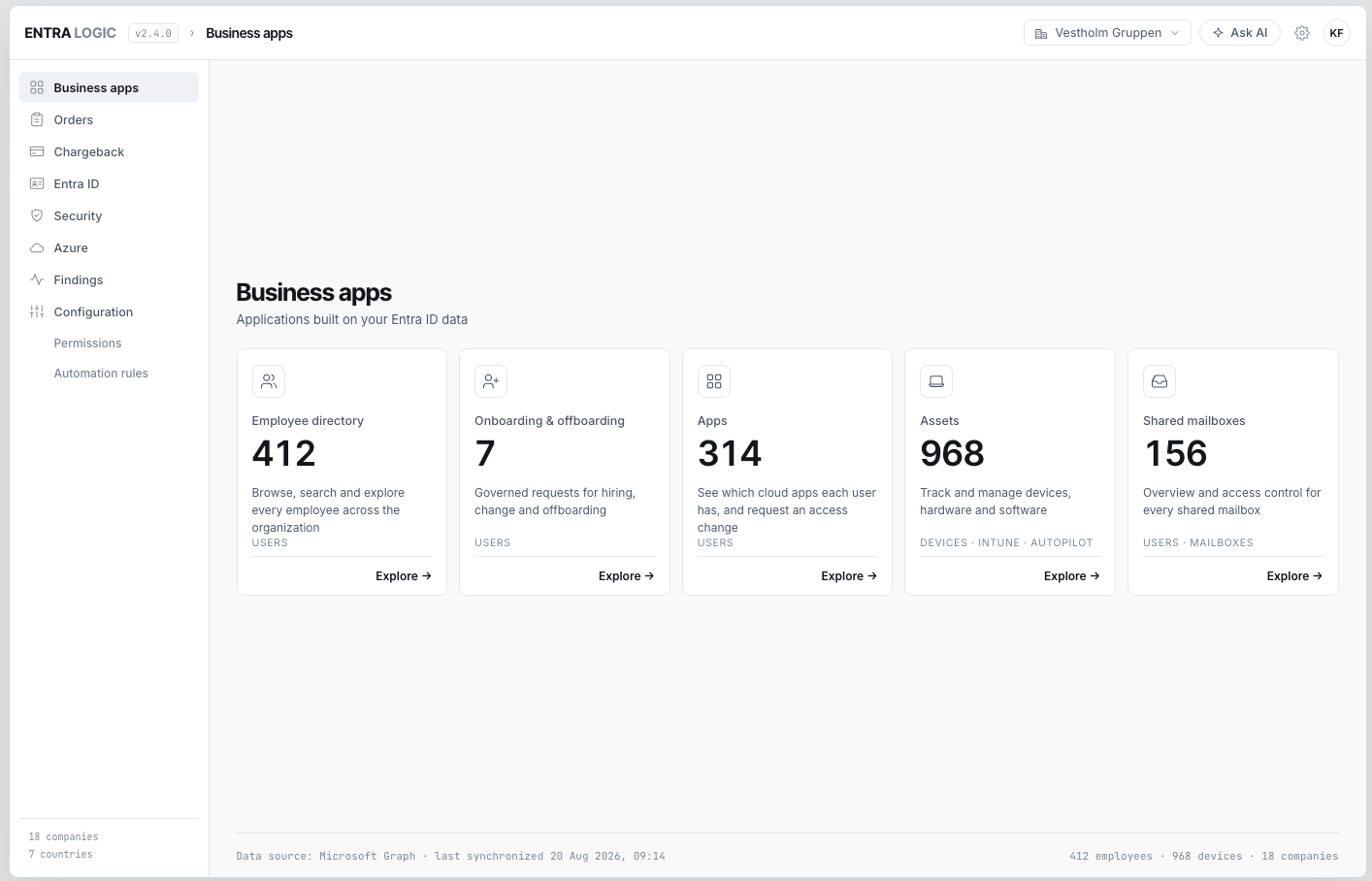
Task: Click '412 employees' in the footer
Action: [1111, 856]
